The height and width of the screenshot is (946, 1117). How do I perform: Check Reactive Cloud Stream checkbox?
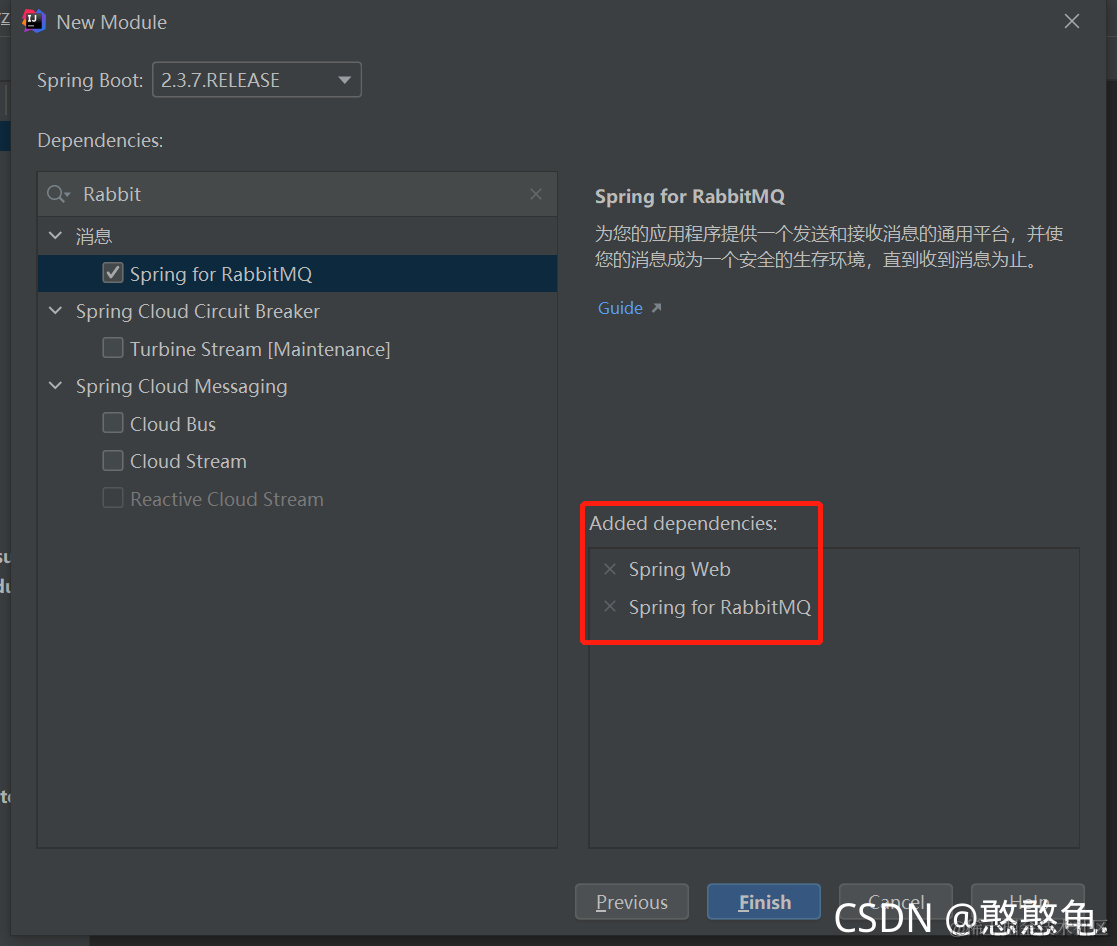pos(113,498)
